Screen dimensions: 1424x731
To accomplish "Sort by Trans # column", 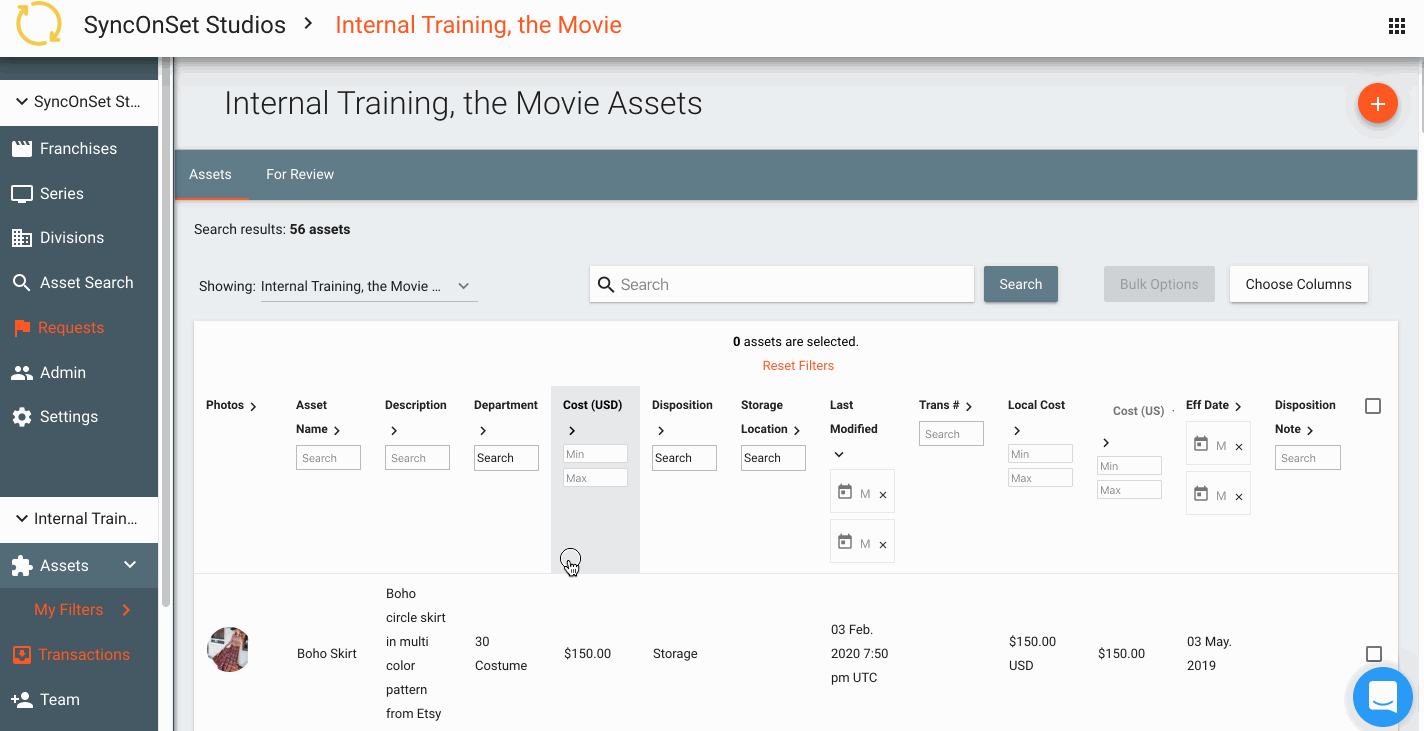I will [969, 407].
